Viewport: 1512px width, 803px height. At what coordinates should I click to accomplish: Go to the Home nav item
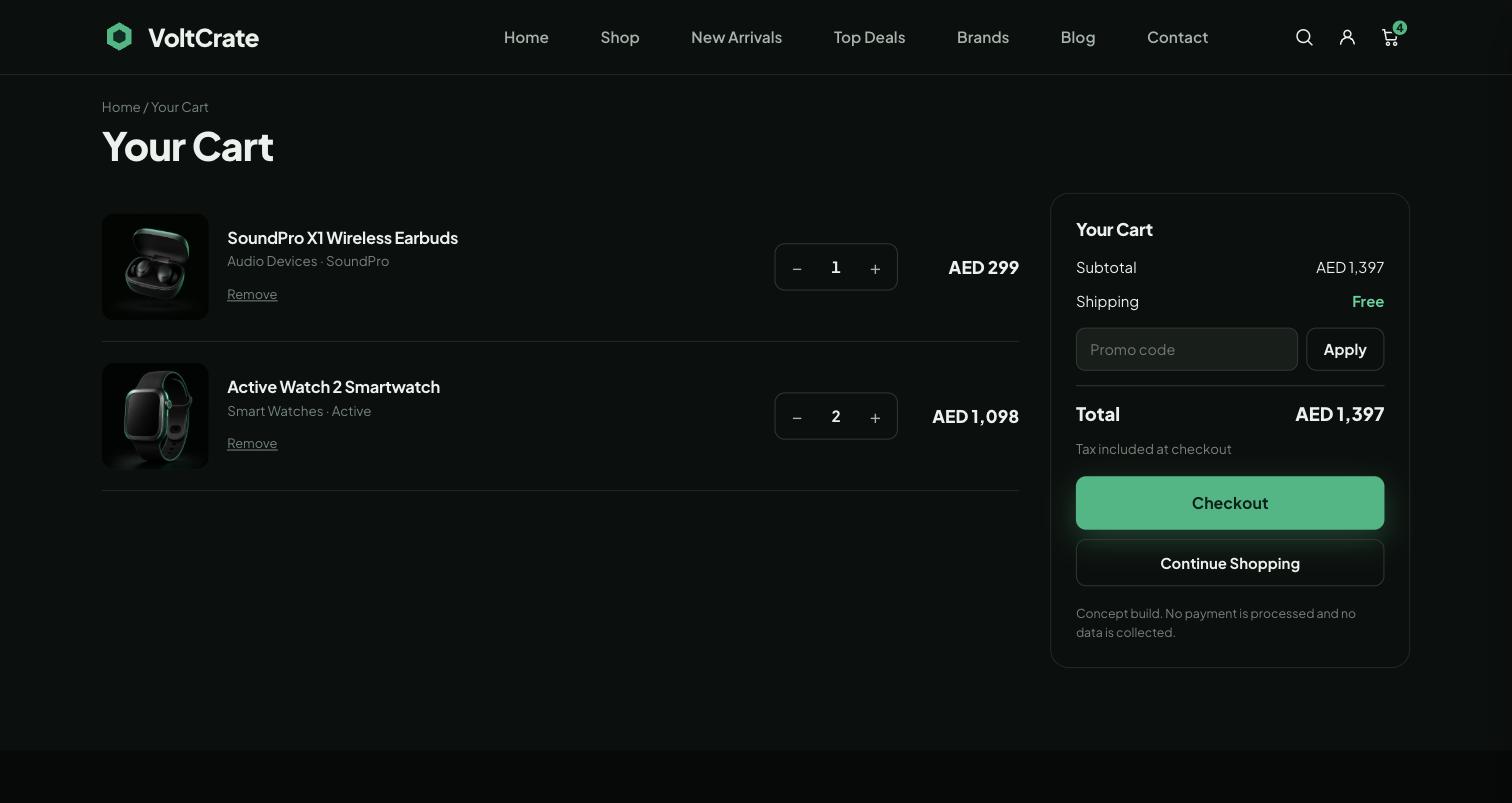tap(526, 37)
